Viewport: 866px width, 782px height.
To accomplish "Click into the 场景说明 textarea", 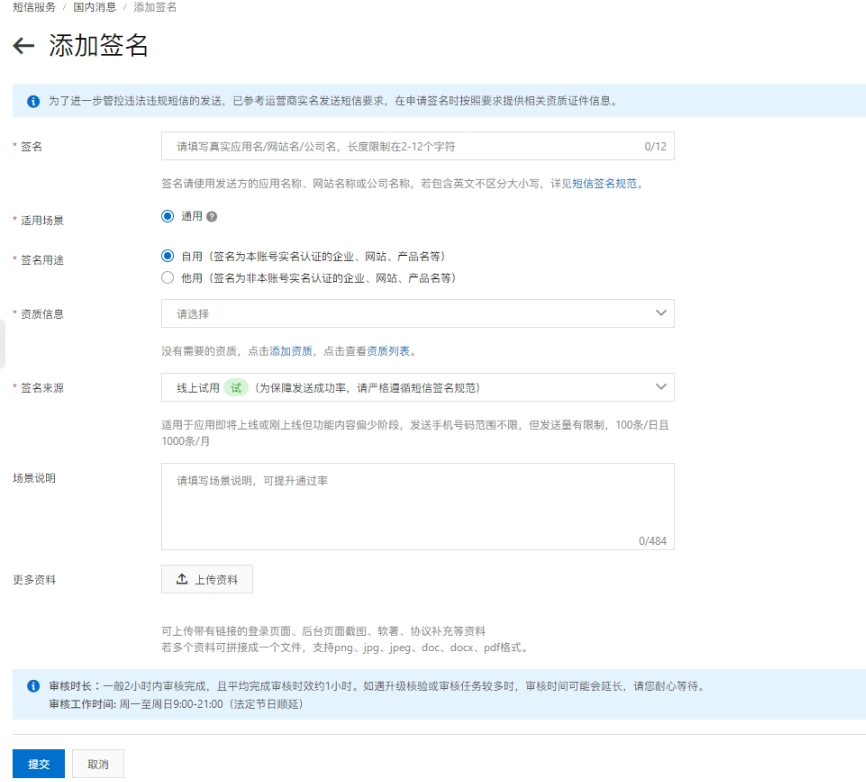I will pyautogui.click(x=418, y=506).
